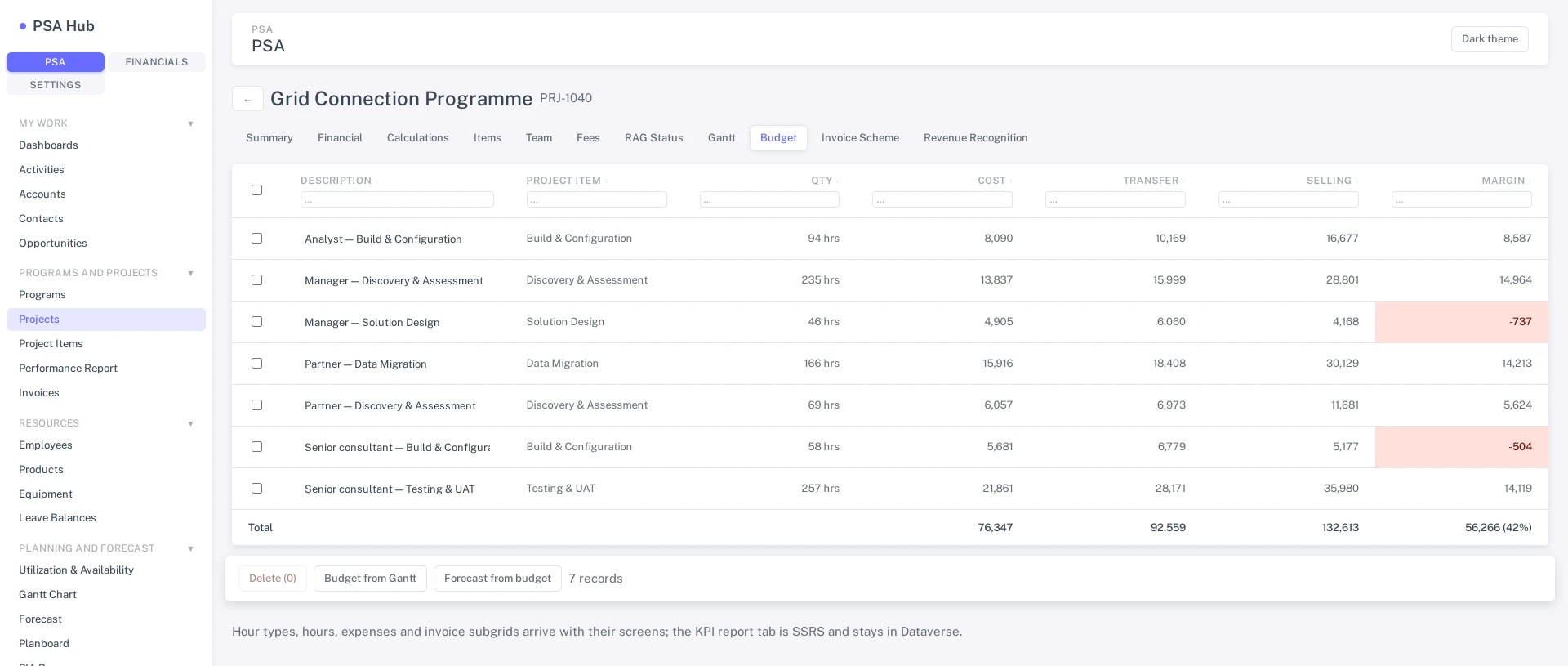Open the Gantt tab

pyautogui.click(x=722, y=138)
